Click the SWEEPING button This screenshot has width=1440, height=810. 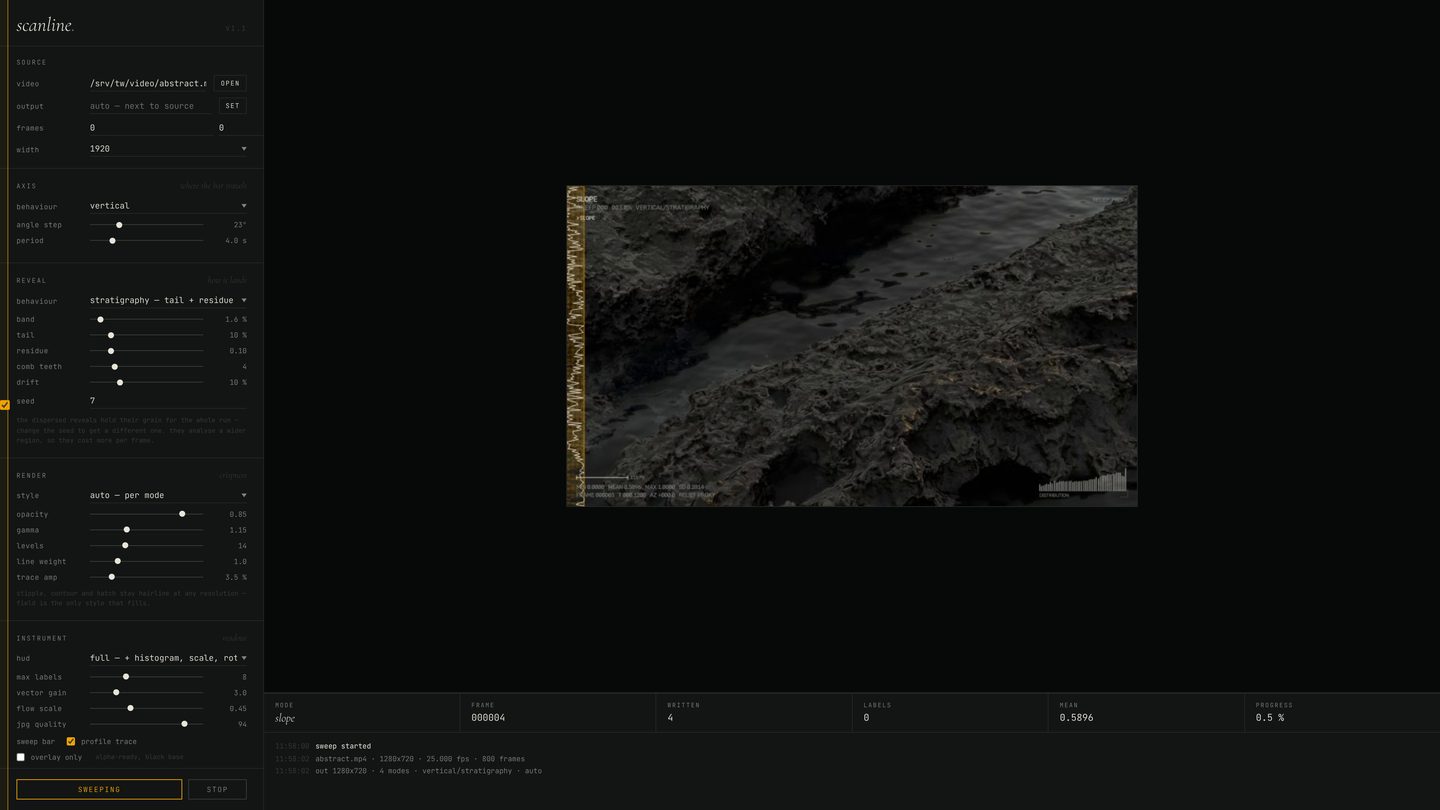click(99, 789)
